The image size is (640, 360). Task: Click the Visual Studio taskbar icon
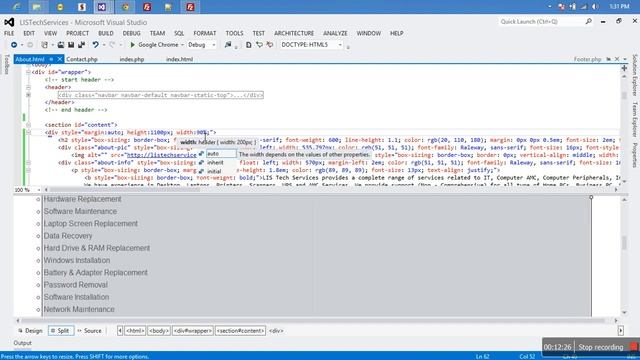[102, 7]
